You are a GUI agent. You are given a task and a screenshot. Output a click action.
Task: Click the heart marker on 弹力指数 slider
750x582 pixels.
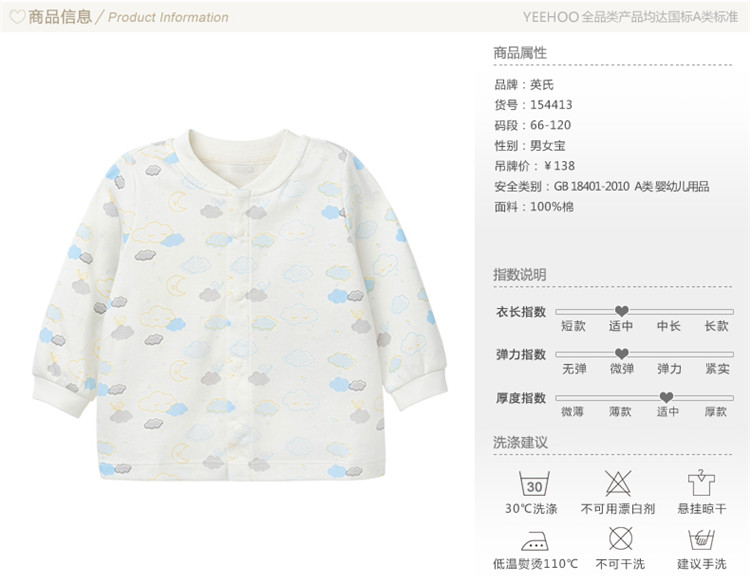pyautogui.click(x=621, y=354)
